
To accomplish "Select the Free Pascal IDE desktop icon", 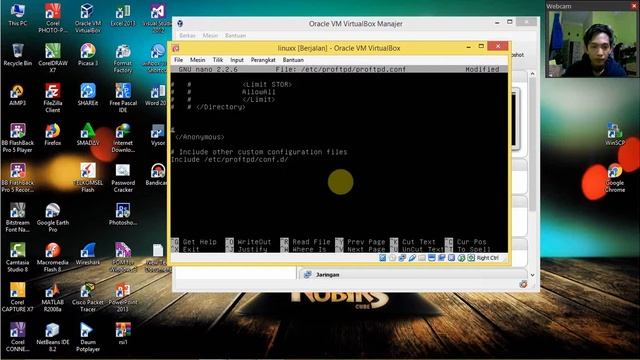I will 123,98.
